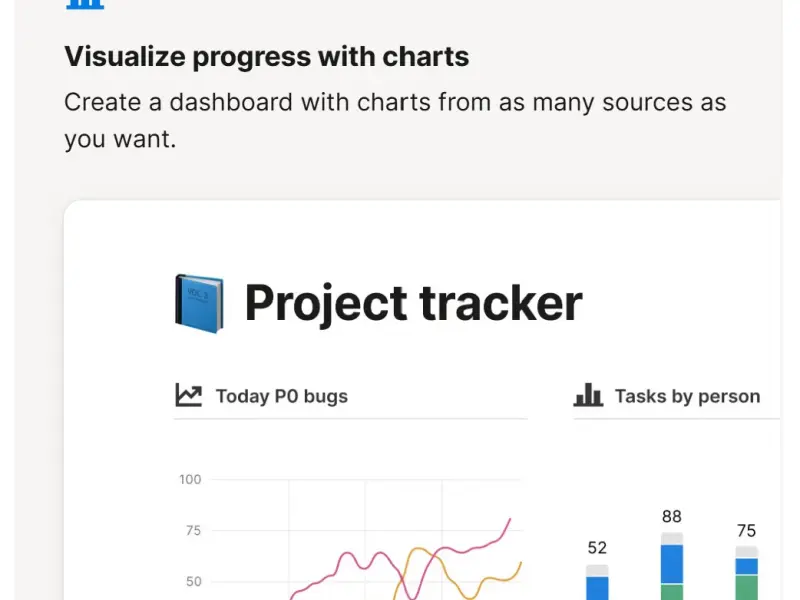This screenshot has width=800, height=600.
Task: Click the blue segment of the 52 bar
Action: [597, 588]
